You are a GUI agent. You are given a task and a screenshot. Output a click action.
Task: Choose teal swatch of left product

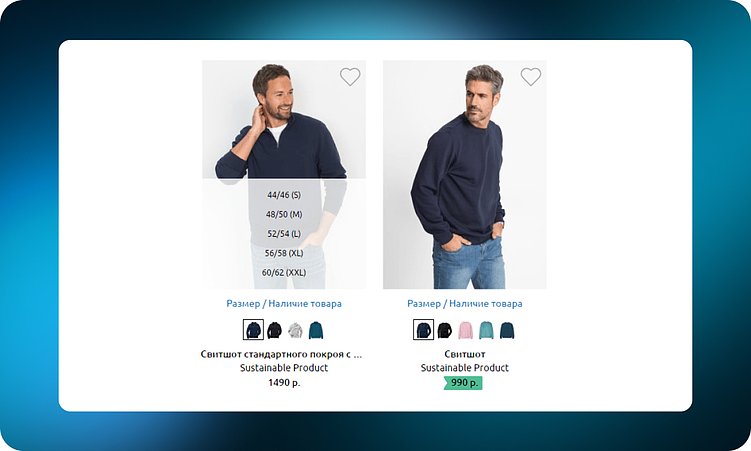tap(316, 330)
